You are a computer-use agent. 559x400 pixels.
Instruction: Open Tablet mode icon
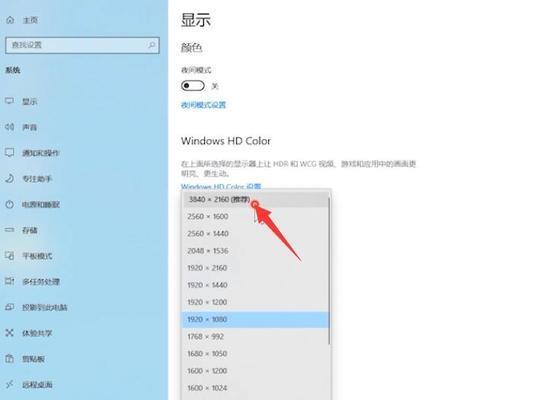[x=10, y=256]
